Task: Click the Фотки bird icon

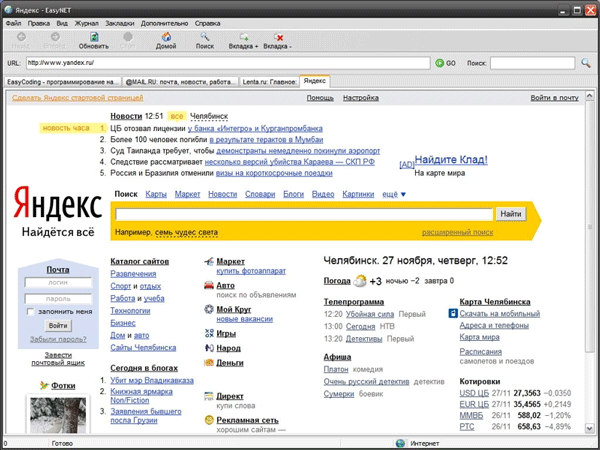Action: [x=44, y=385]
